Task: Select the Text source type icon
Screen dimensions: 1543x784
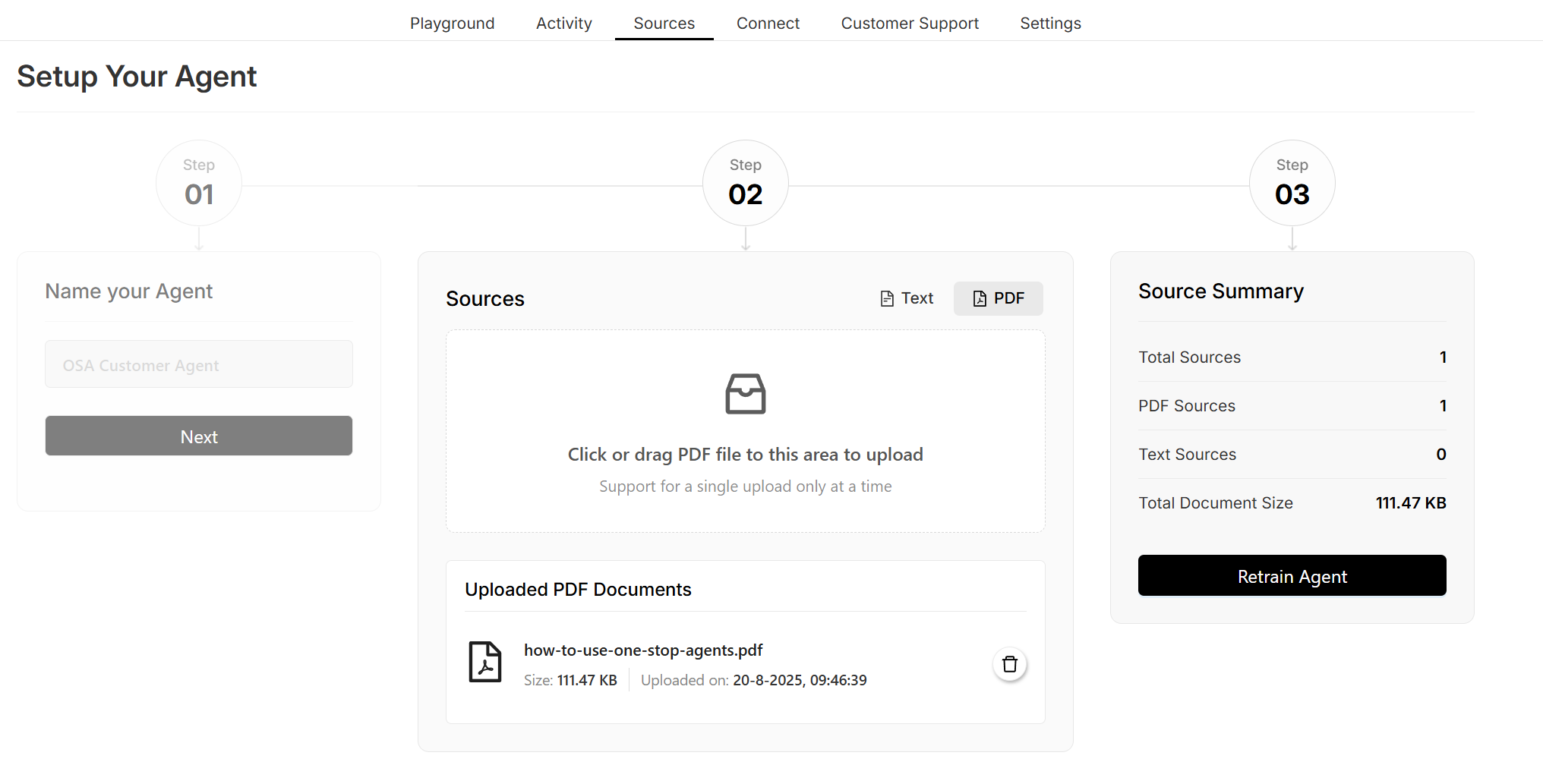Action: tap(885, 298)
